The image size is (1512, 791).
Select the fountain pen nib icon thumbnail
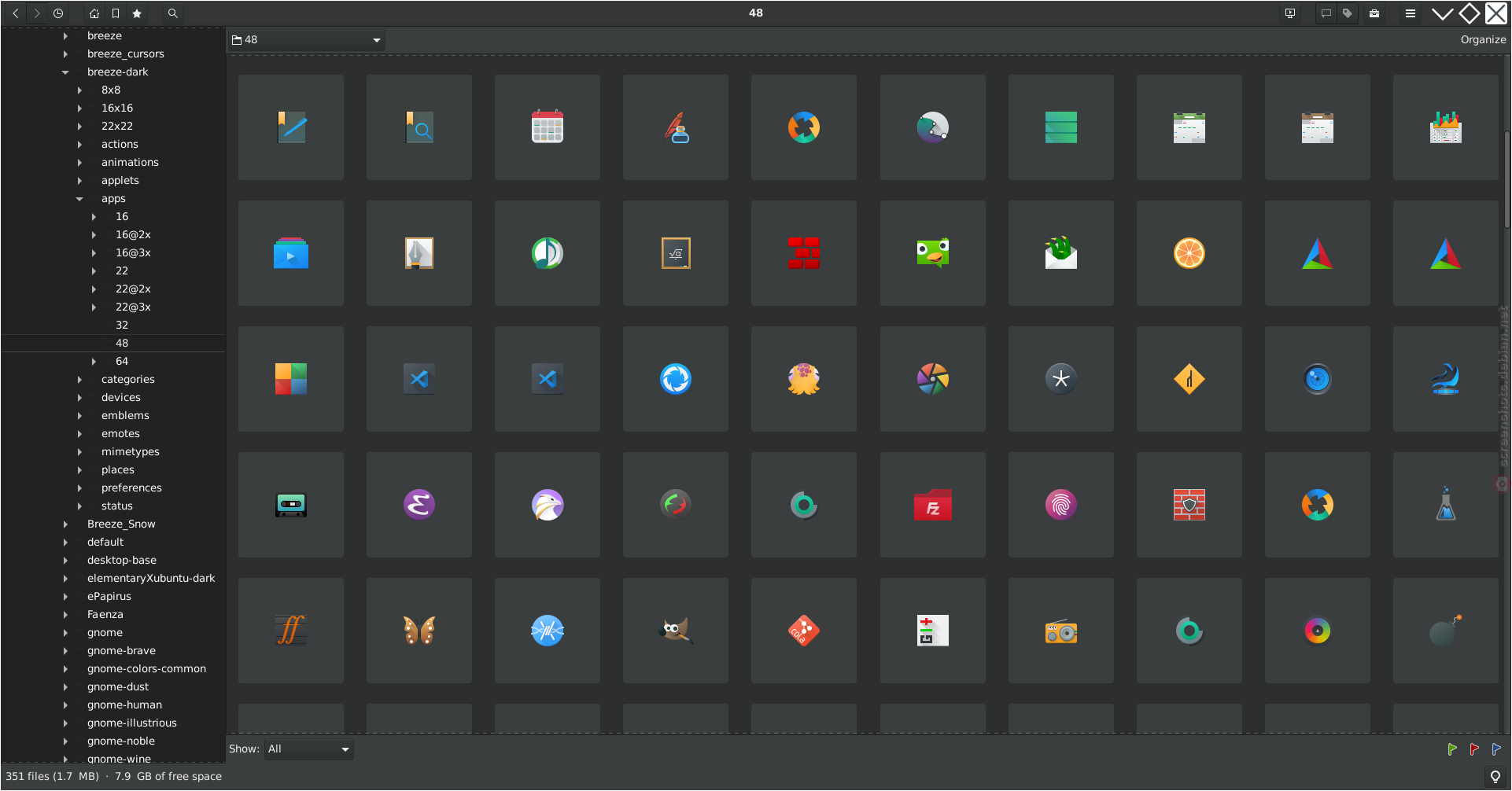(x=419, y=253)
